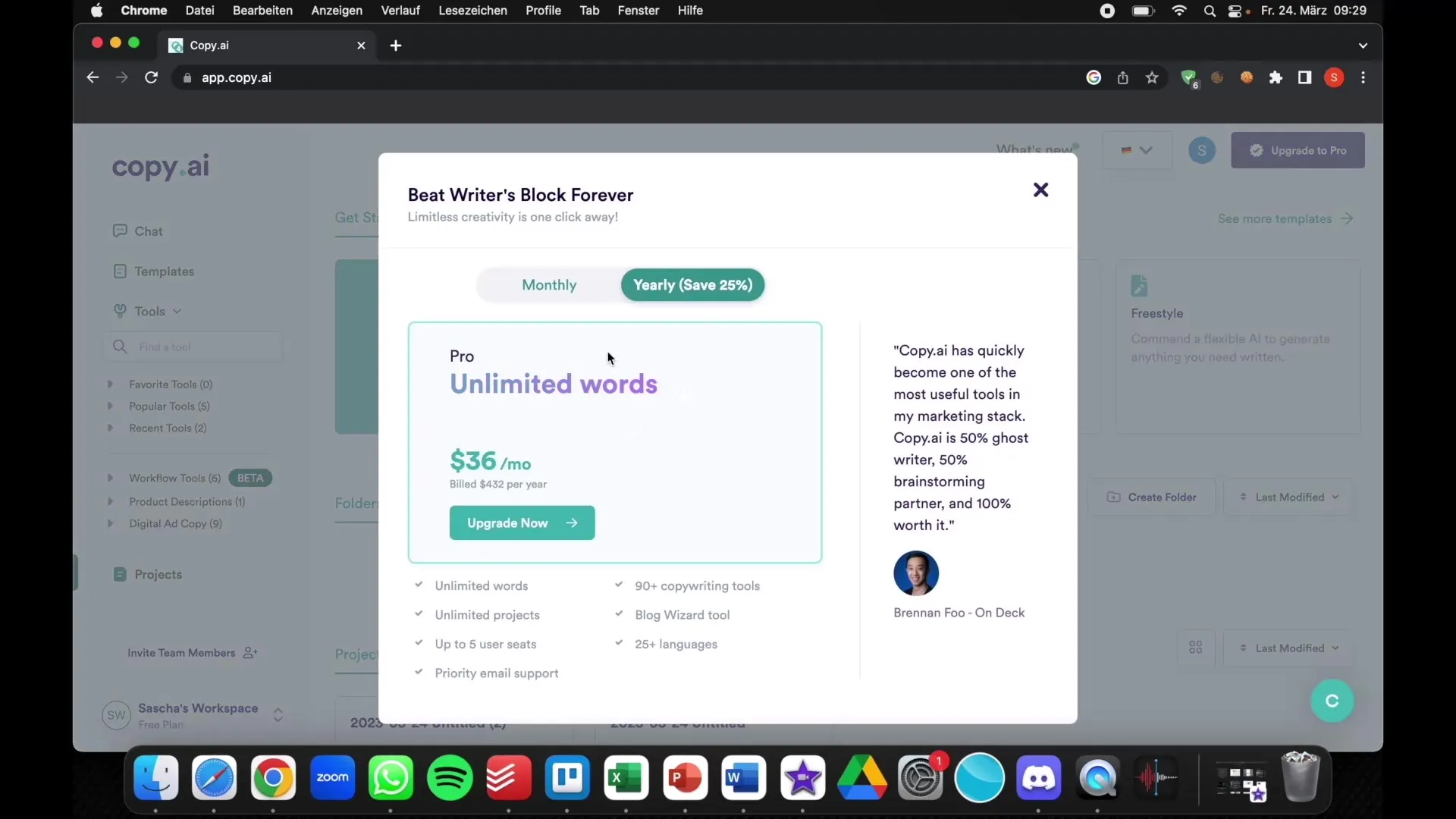This screenshot has height=819, width=1456.
Task: Click the Chat icon in sidebar
Action: click(x=119, y=230)
